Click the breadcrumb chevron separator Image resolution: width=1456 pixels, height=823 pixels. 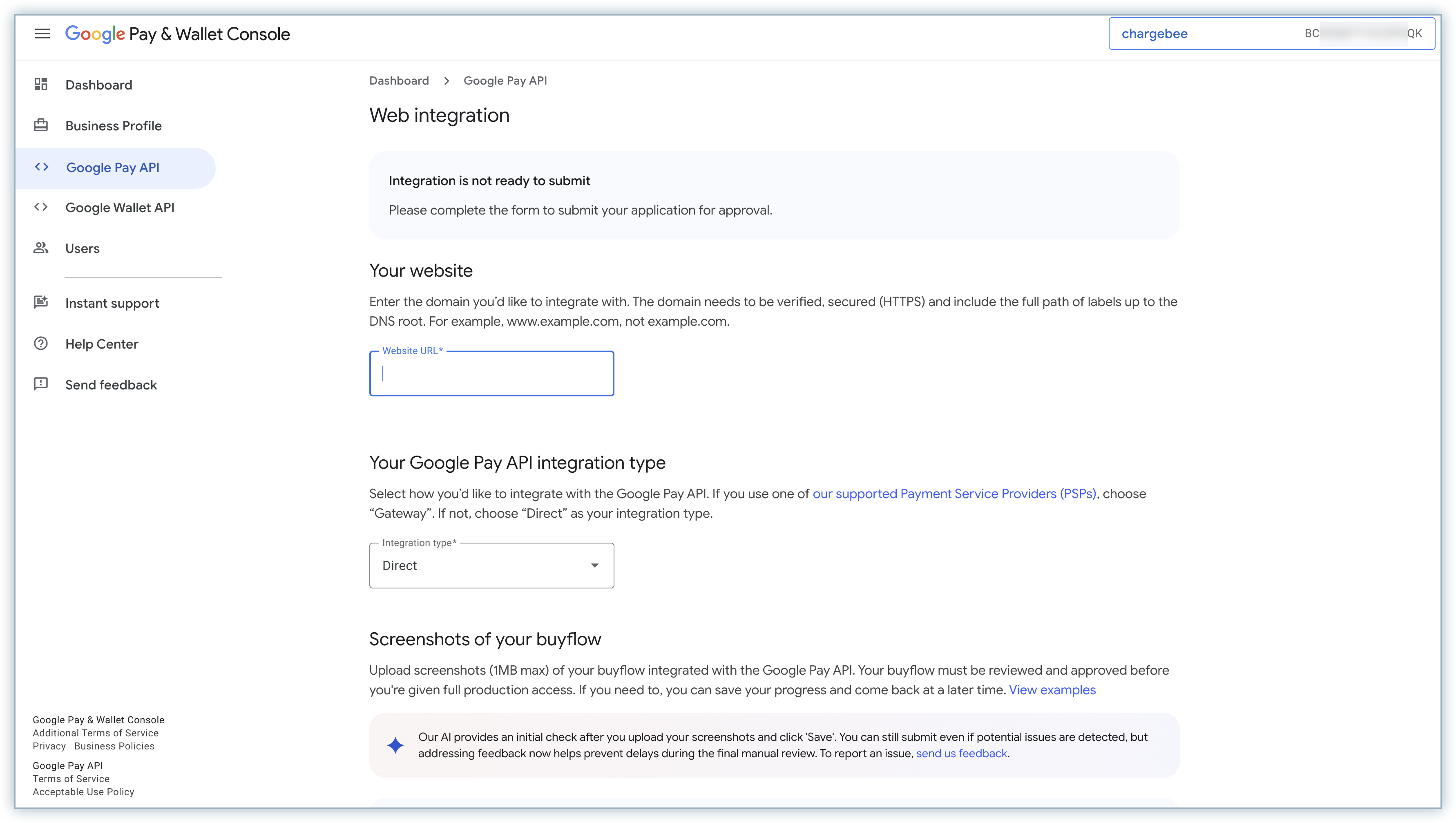[x=447, y=81]
